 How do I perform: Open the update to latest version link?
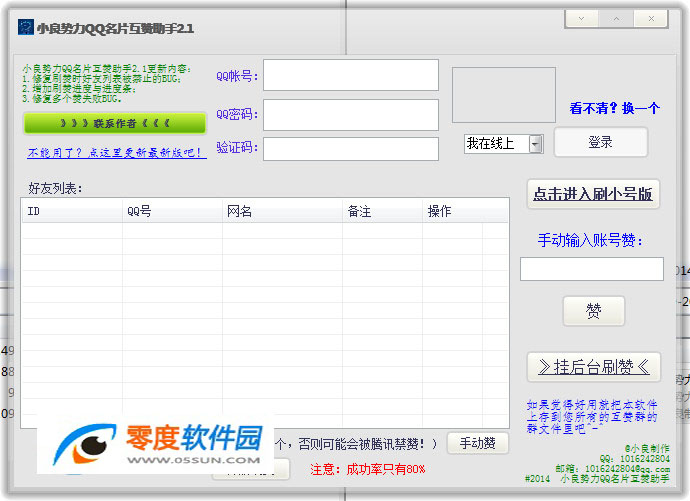point(117,153)
